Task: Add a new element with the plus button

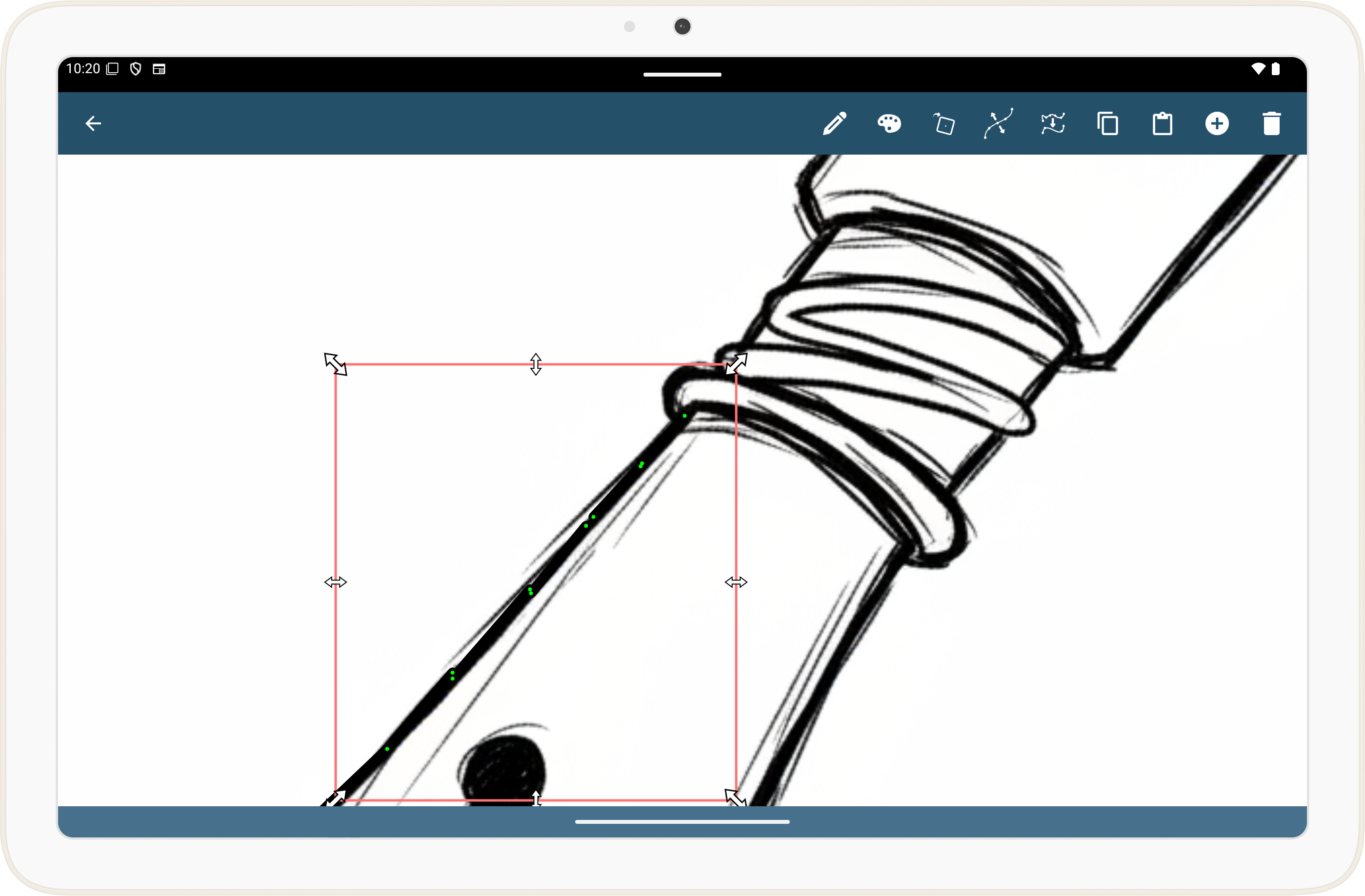Action: tap(1218, 123)
